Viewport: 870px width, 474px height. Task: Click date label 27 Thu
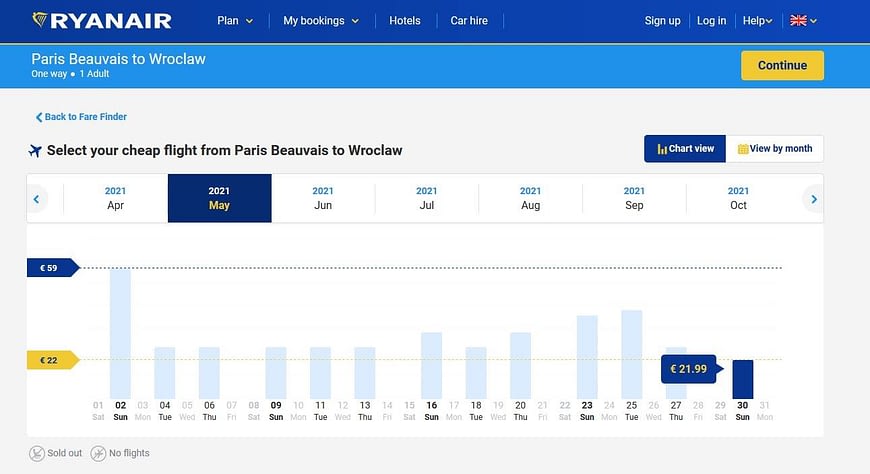point(676,411)
